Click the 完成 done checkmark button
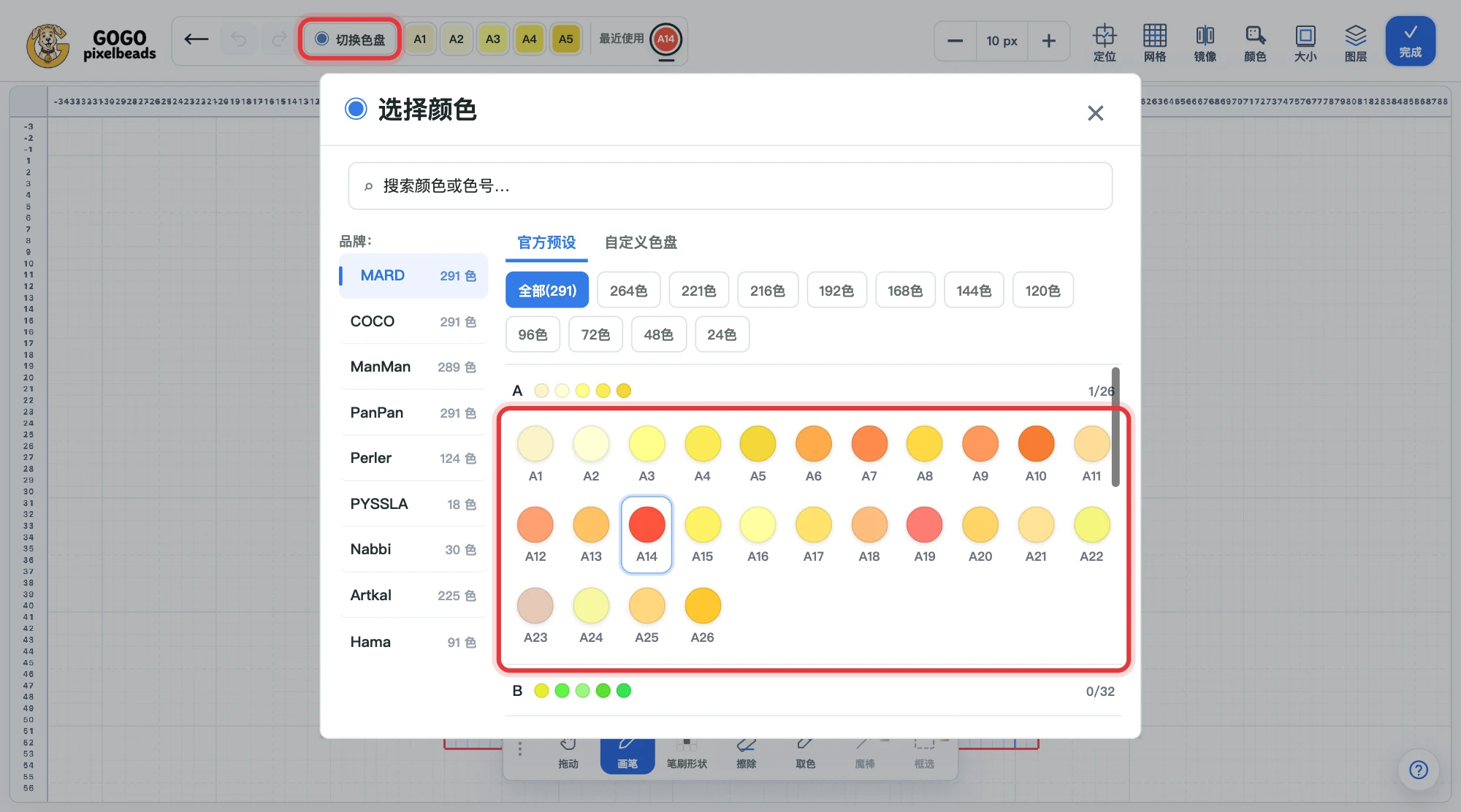 click(x=1411, y=41)
